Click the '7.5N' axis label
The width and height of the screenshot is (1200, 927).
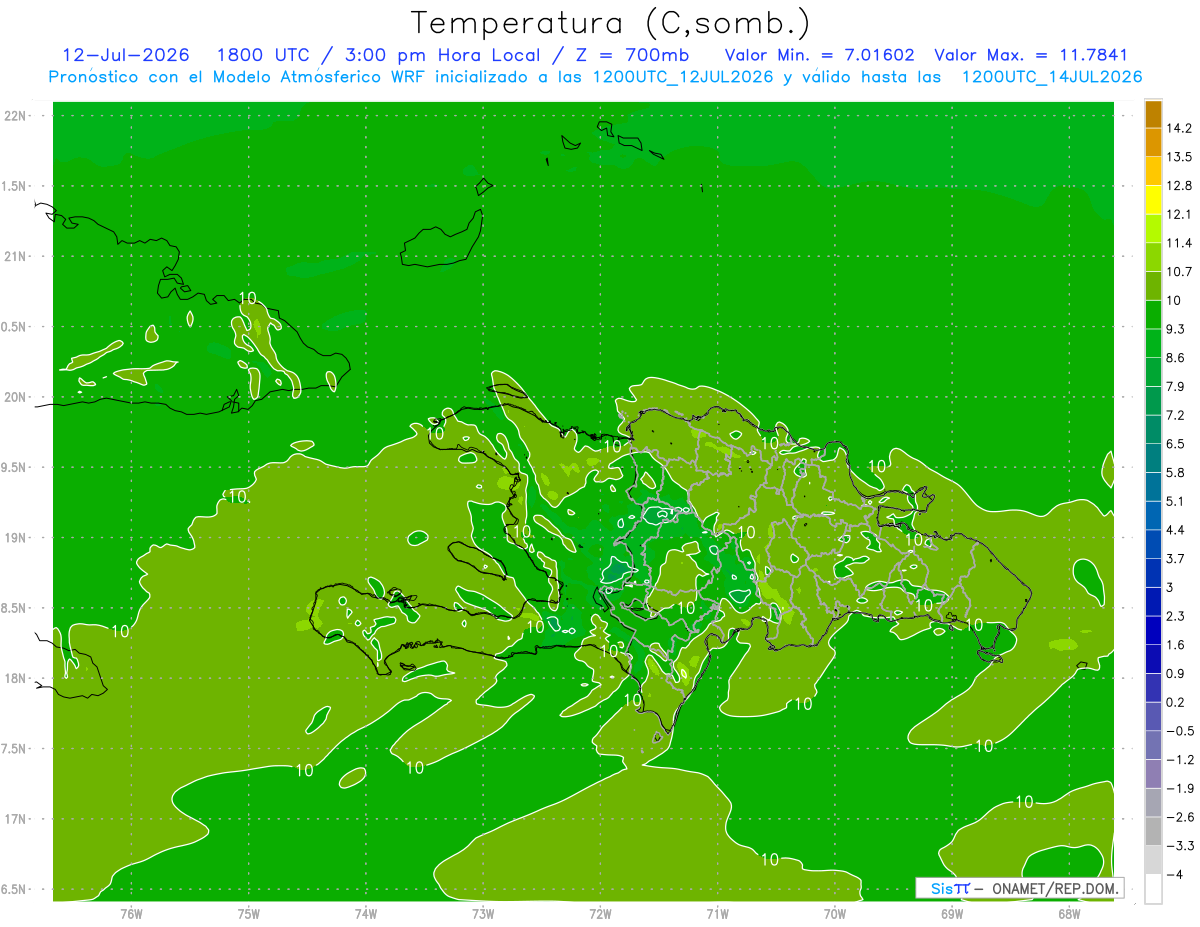click(14, 749)
